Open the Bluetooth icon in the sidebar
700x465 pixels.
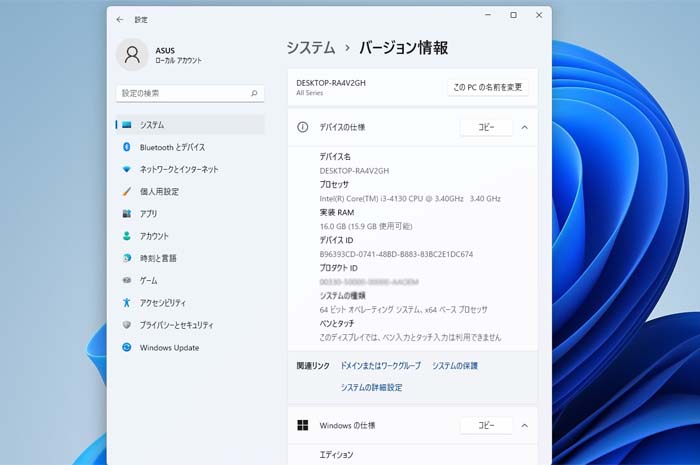[127, 147]
